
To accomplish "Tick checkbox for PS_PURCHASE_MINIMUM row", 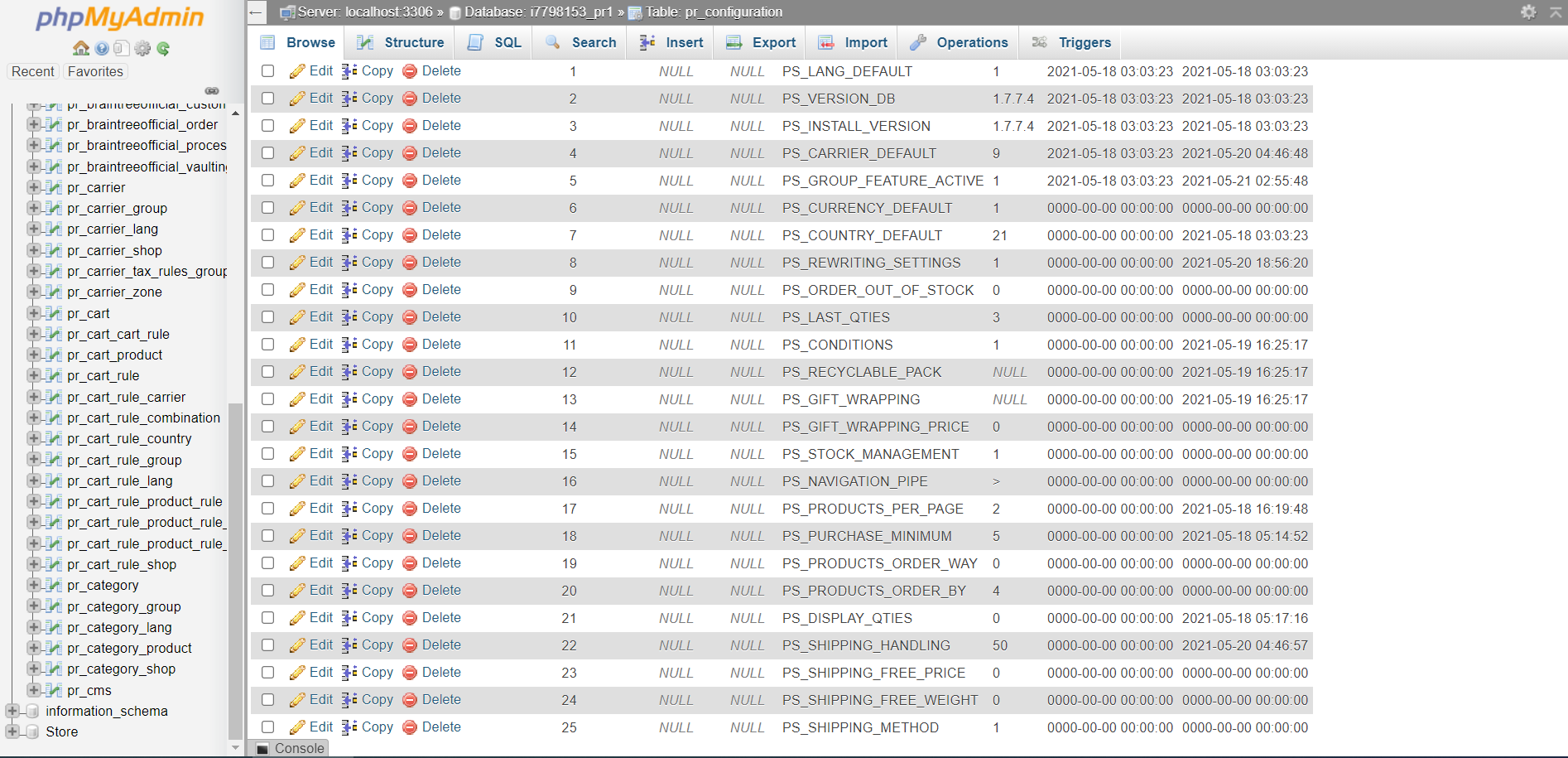I will coord(267,536).
